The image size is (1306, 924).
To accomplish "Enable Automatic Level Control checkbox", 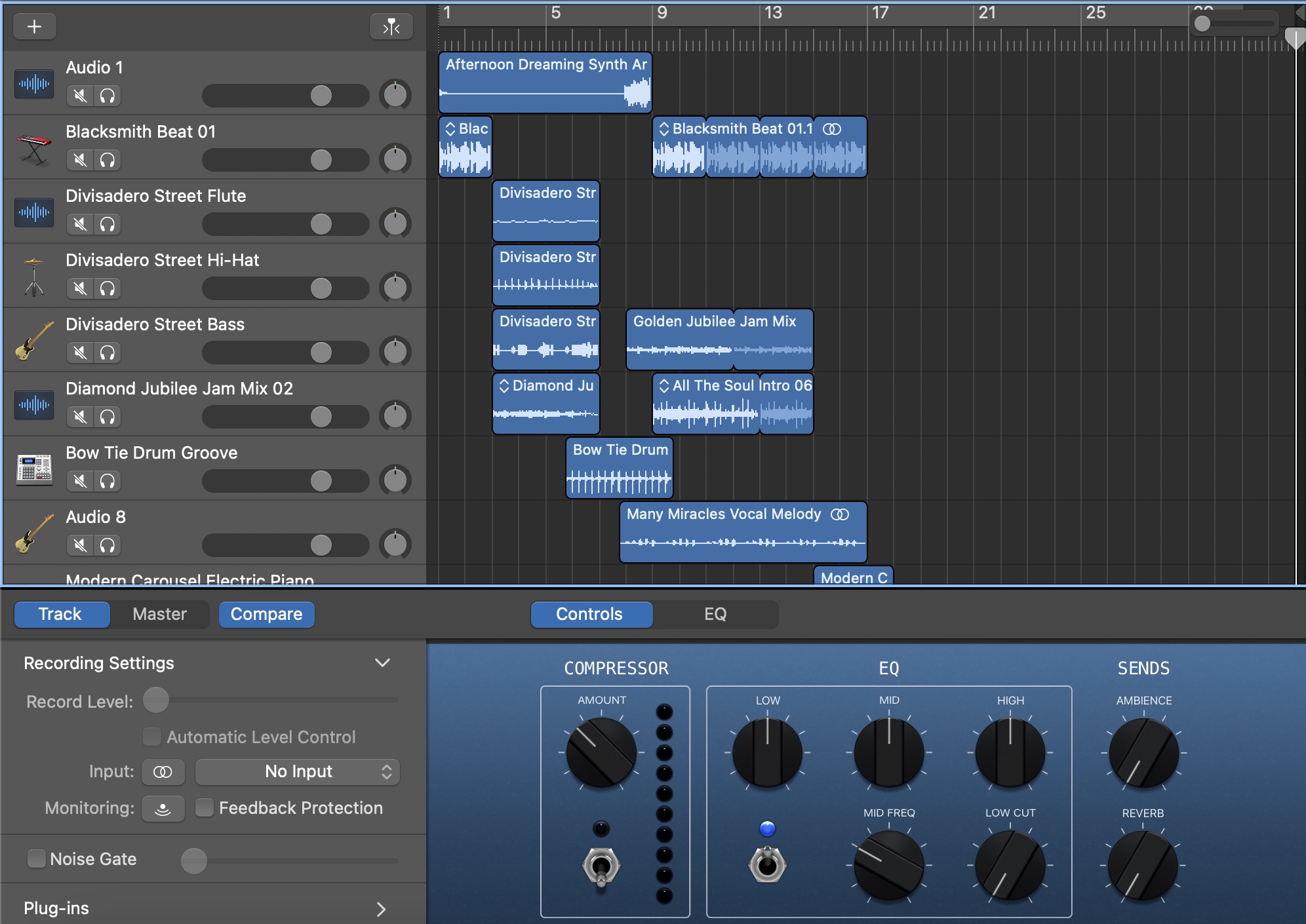I will tap(152, 737).
